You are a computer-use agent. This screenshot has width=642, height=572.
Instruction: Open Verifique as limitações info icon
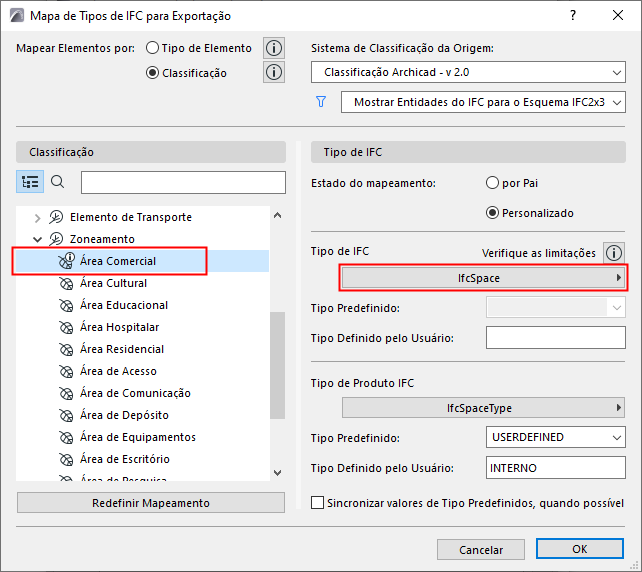point(615,252)
